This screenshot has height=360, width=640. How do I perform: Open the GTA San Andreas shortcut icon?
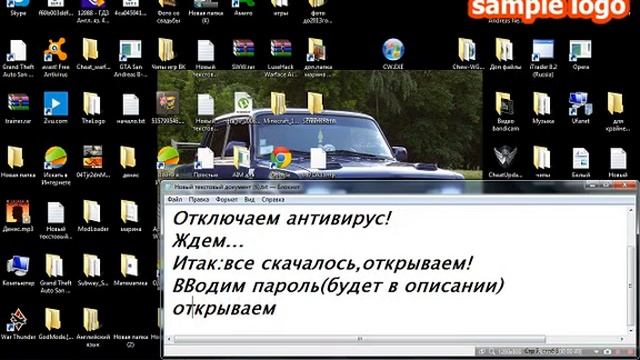click(x=130, y=50)
